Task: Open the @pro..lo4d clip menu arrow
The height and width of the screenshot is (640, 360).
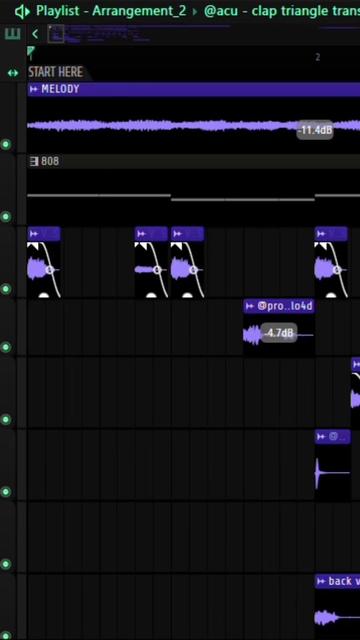Action: point(250,306)
